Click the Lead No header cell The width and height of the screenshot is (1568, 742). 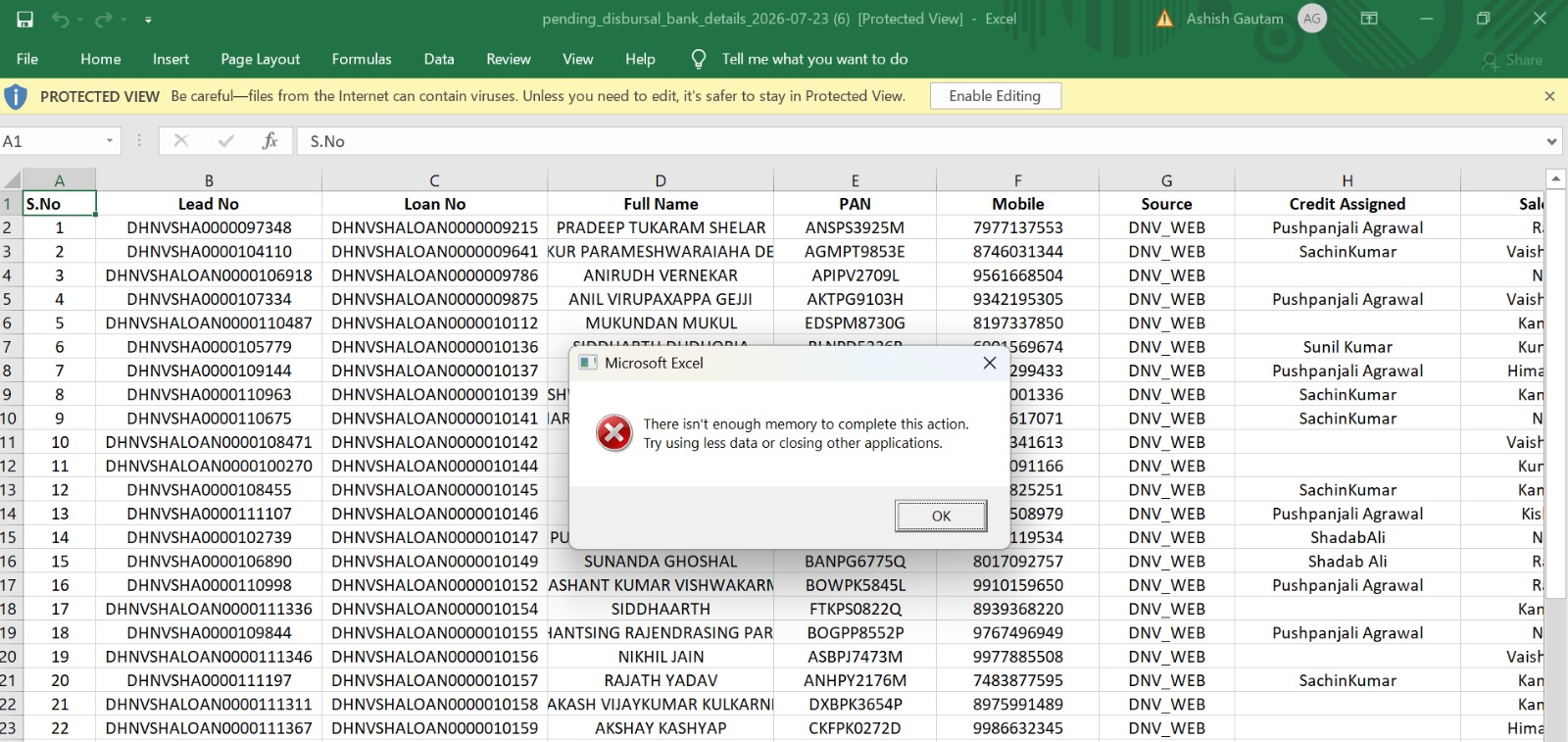[209, 204]
